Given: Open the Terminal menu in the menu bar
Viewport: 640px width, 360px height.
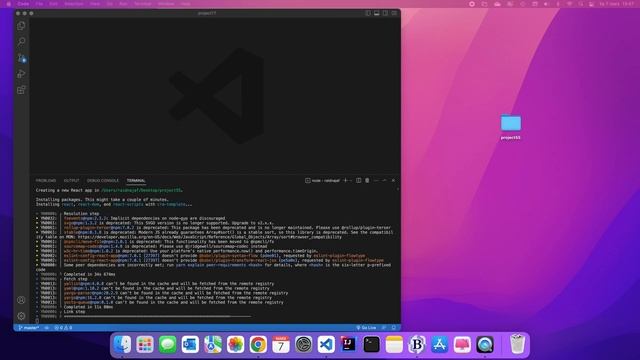Looking at the screenshot, I should point(143,4).
